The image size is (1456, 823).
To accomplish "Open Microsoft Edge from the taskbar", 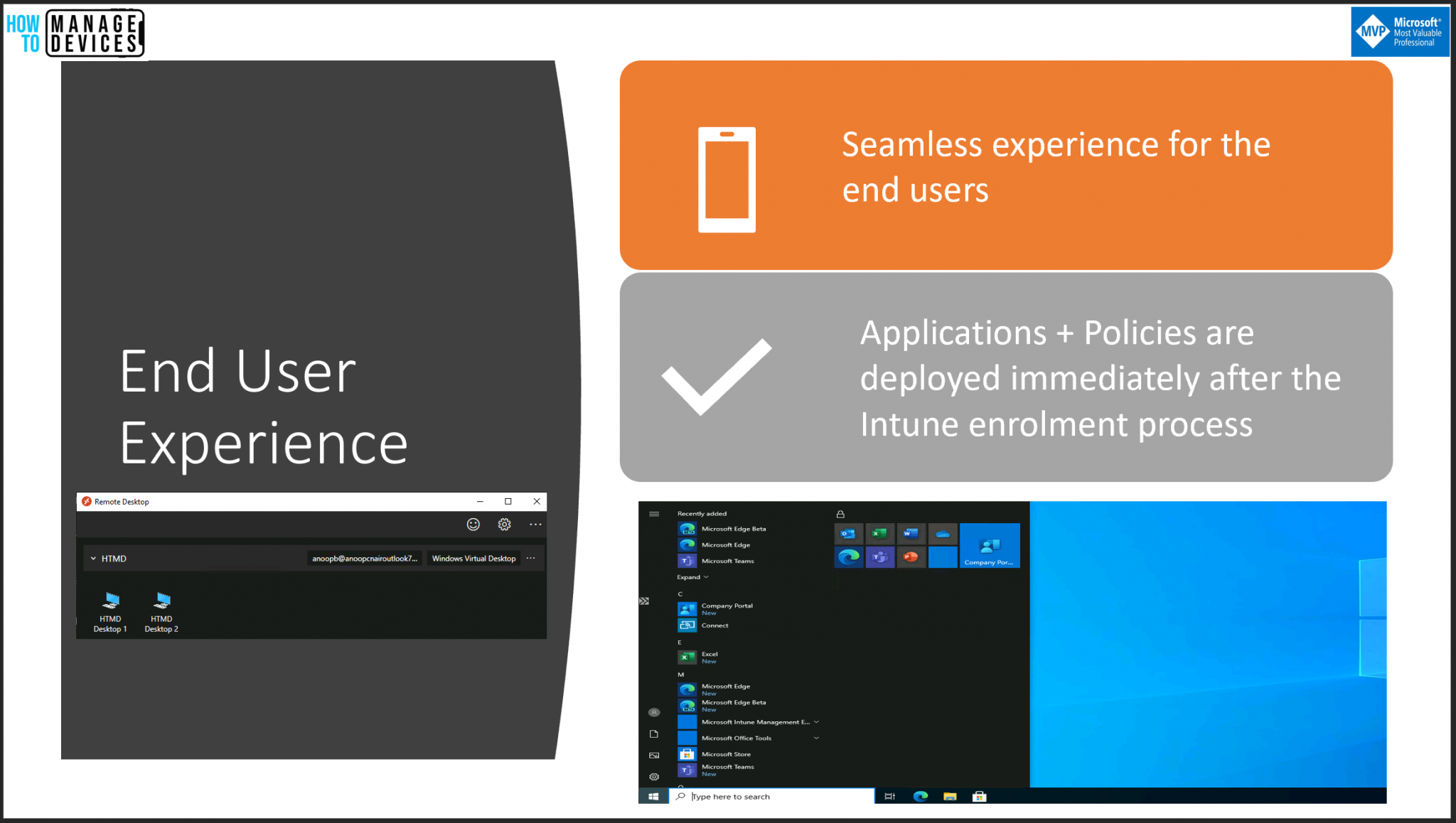I will (921, 796).
